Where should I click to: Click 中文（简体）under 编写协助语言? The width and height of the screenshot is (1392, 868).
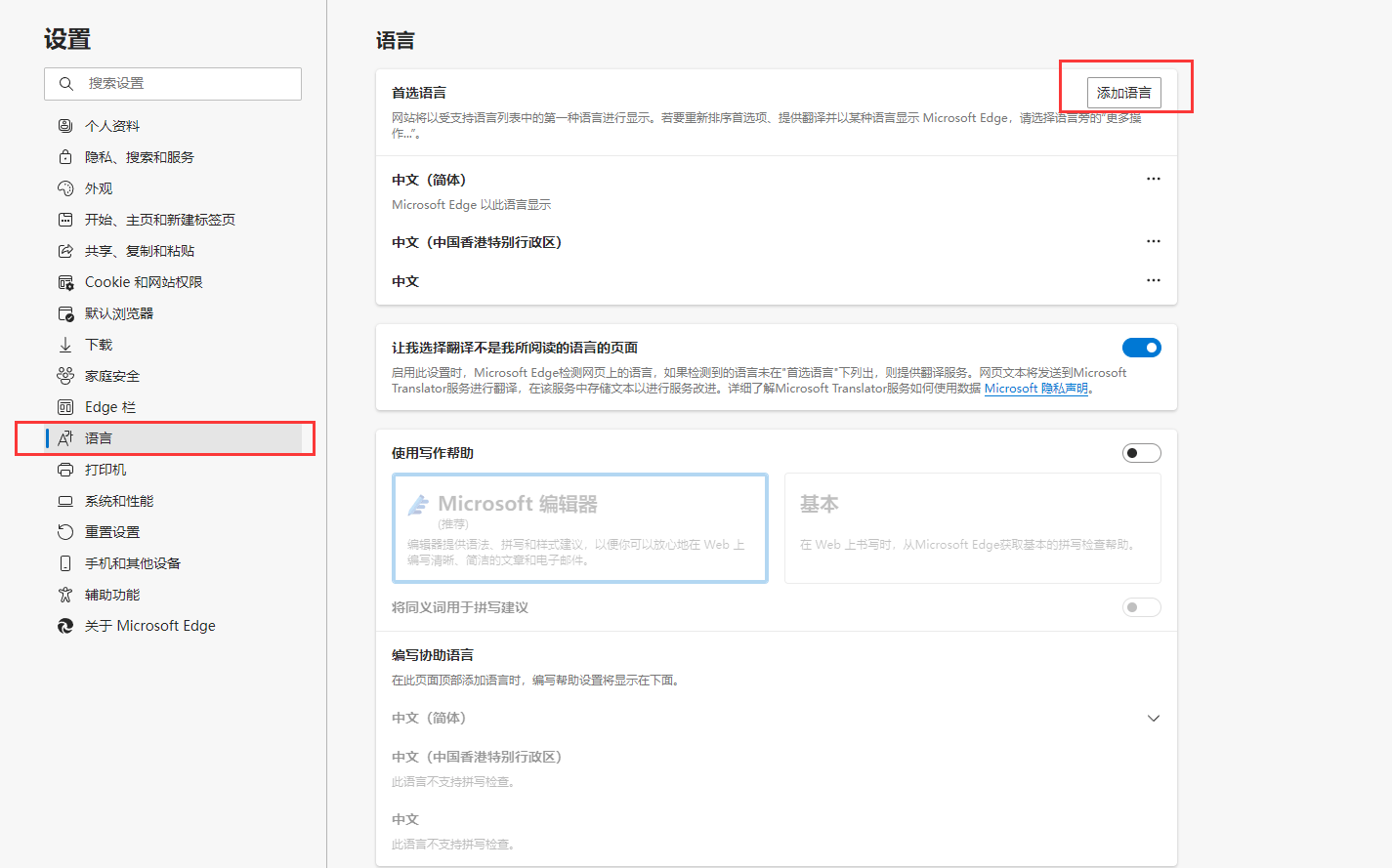point(429,718)
